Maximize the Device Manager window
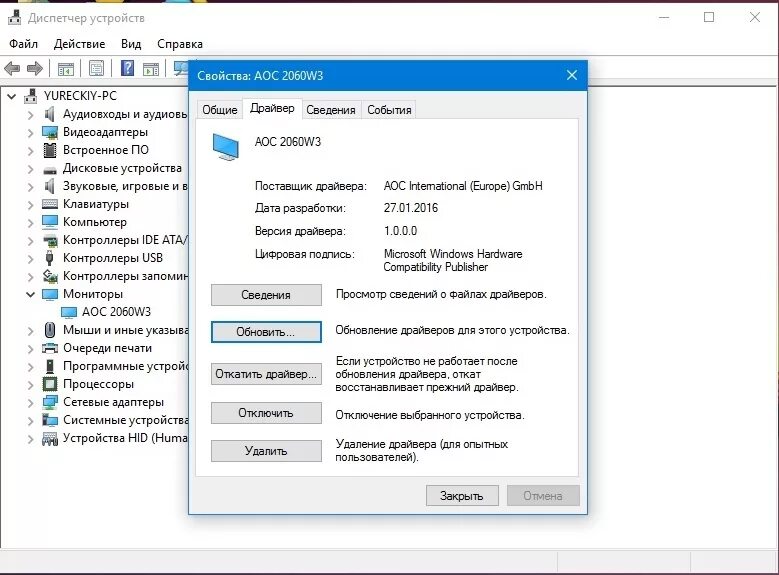 click(709, 17)
